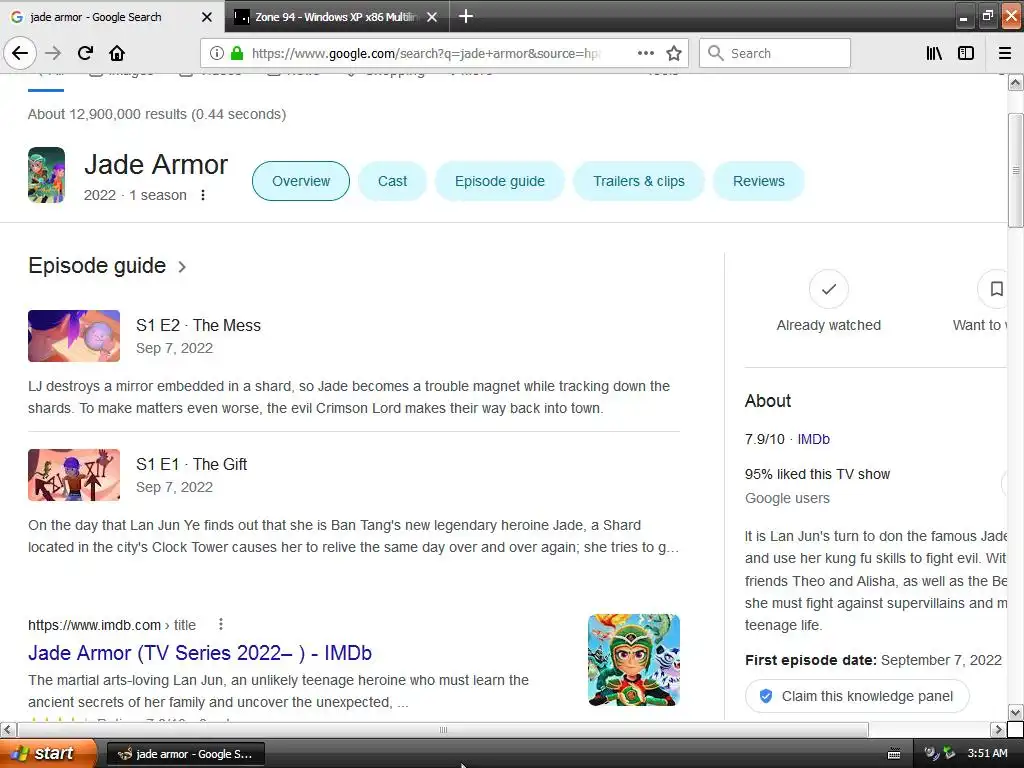Click the S1 E1 · The Gift title
Viewport: 1024px width, 768px height.
tap(191, 464)
